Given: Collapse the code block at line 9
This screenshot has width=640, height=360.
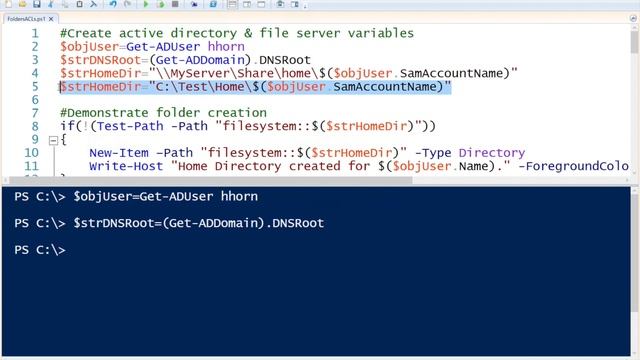Looking at the screenshot, I should point(53,140).
